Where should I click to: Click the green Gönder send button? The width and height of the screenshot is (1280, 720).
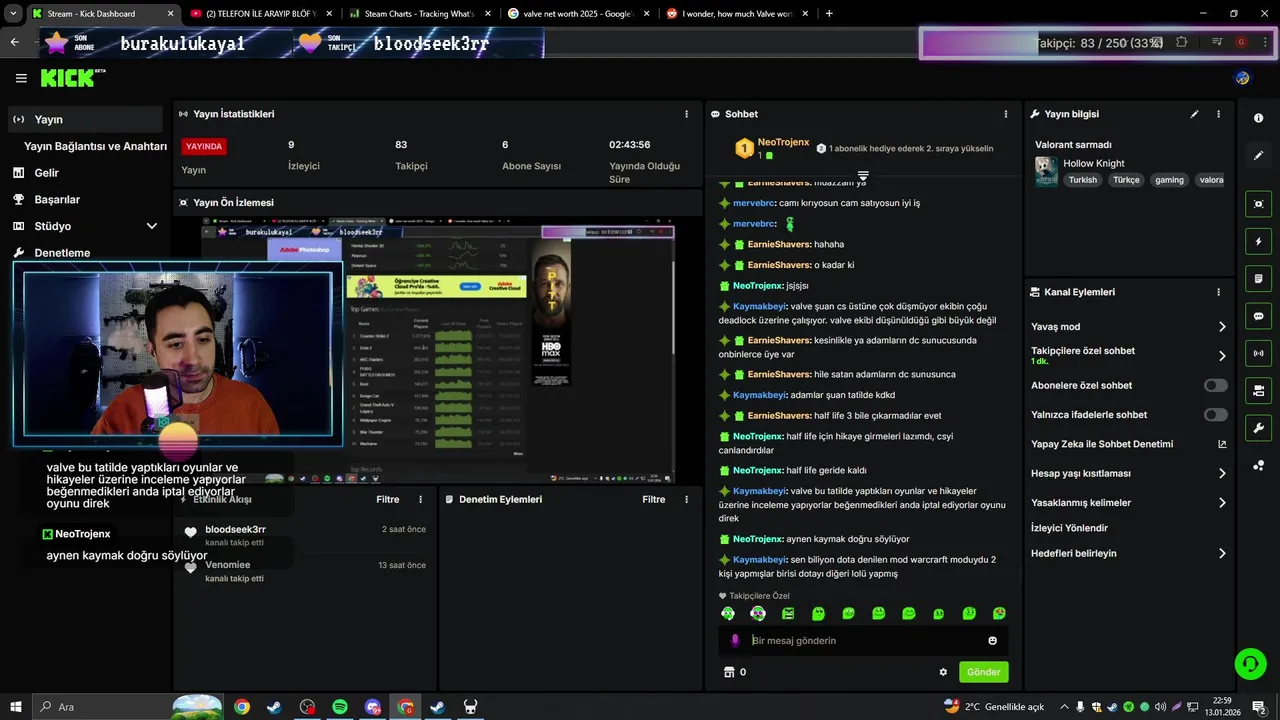(983, 672)
